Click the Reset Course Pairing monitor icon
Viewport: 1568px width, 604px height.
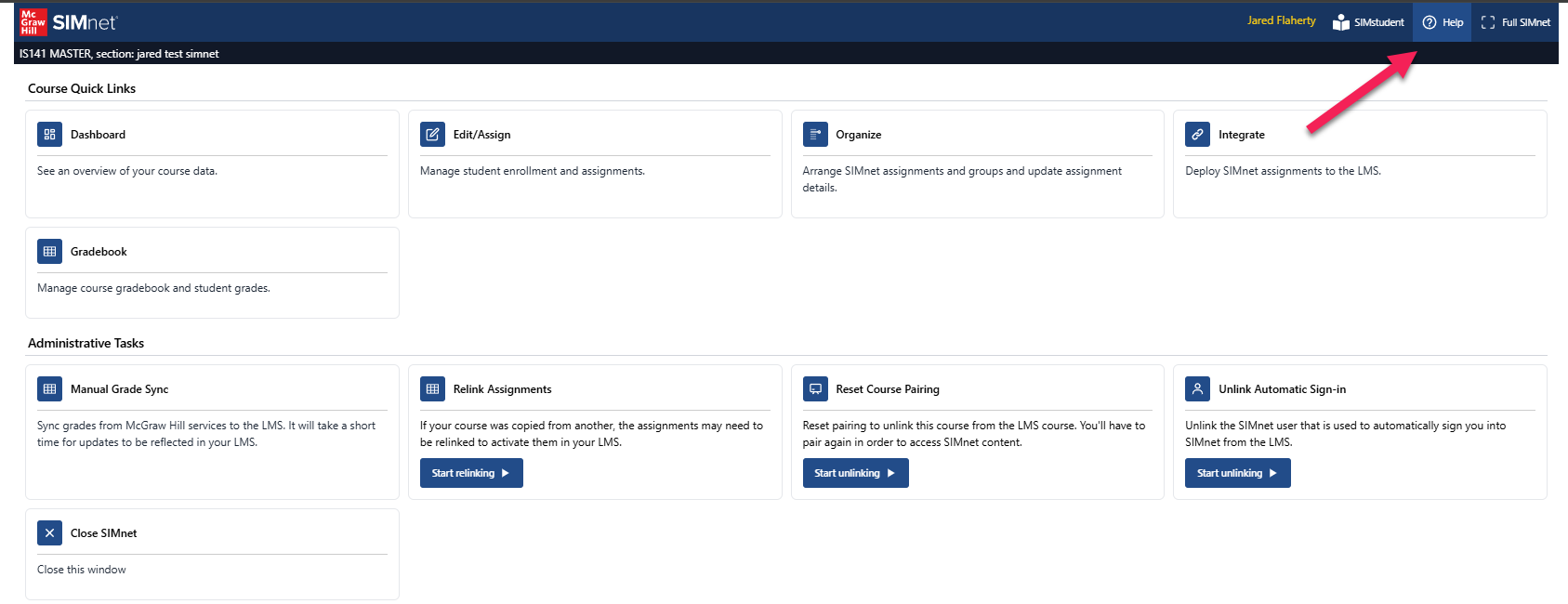(815, 389)
